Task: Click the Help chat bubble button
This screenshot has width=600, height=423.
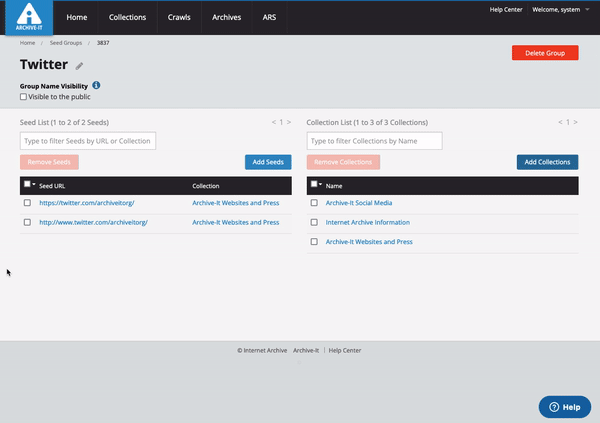Action: coord(565,407)
